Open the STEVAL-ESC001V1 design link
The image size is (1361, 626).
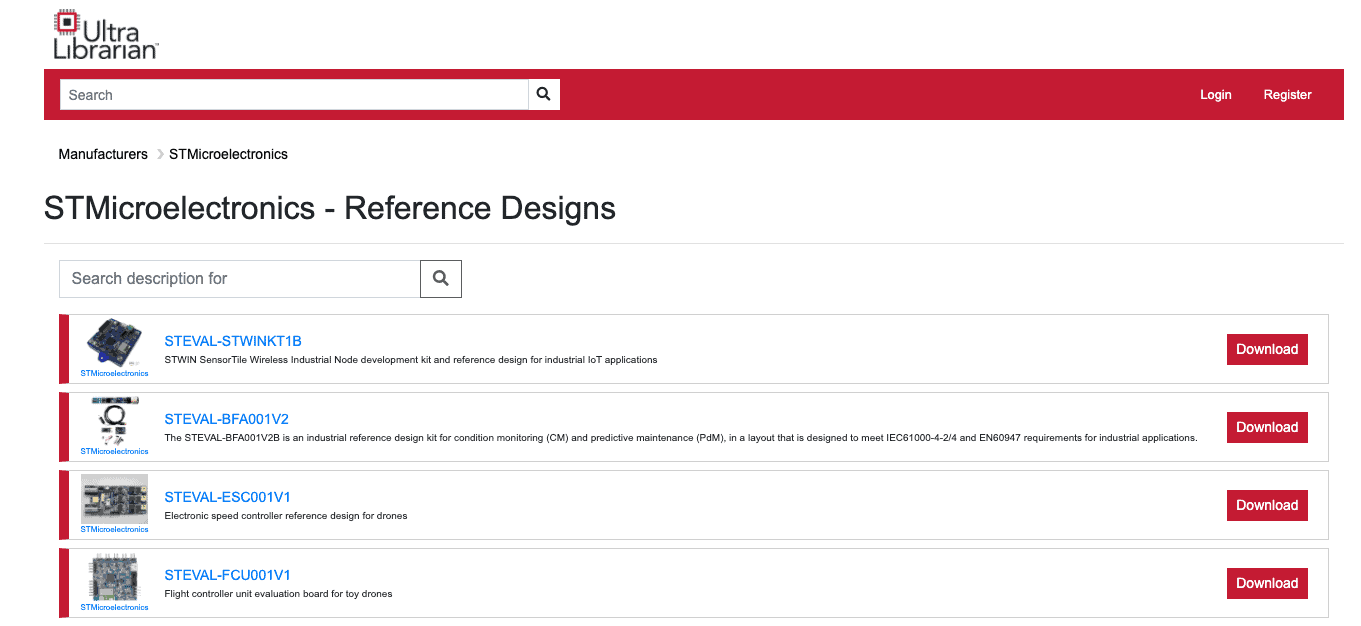click(227, 497)
